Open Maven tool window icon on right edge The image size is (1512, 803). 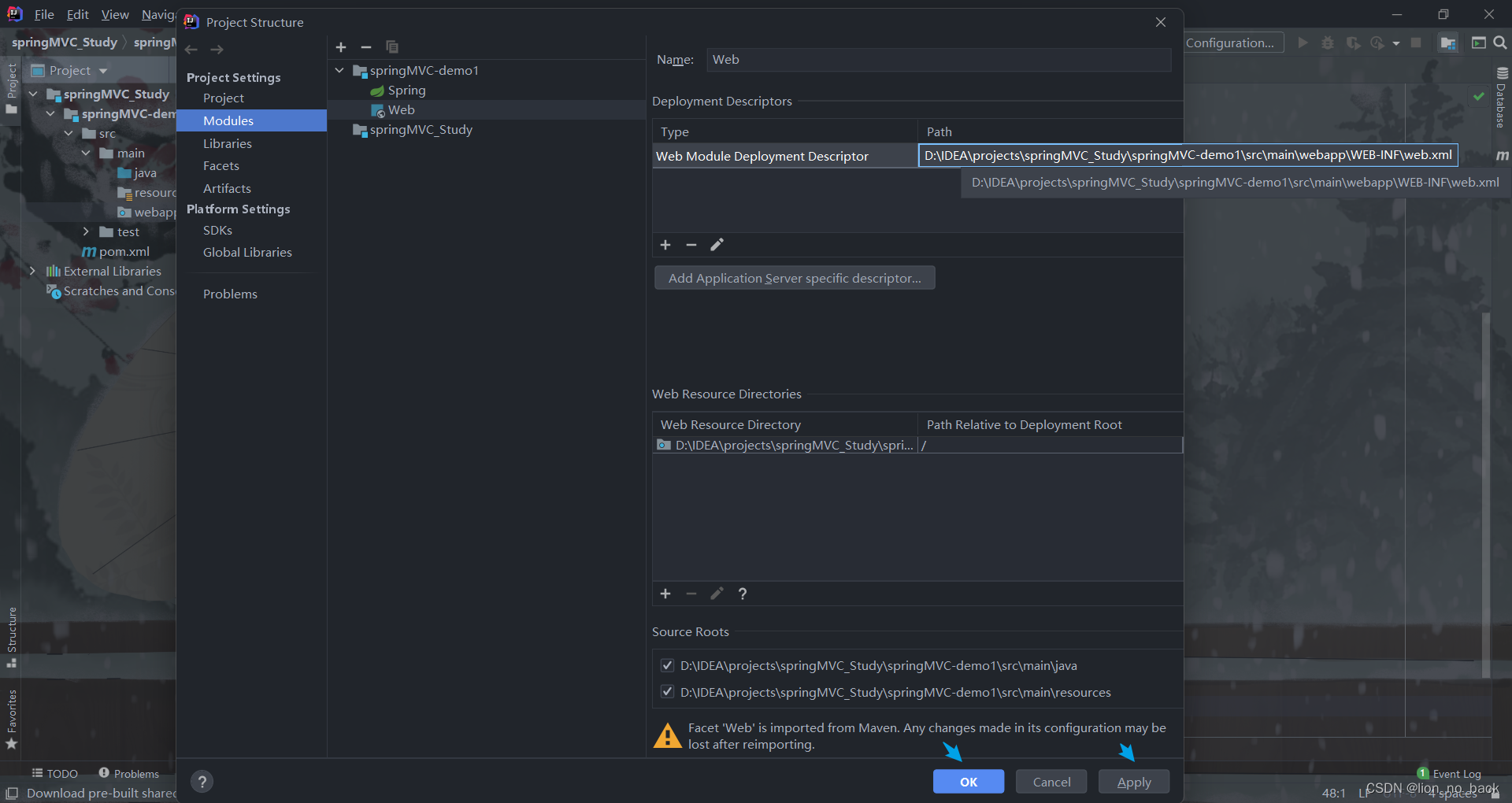[1502, 156]
